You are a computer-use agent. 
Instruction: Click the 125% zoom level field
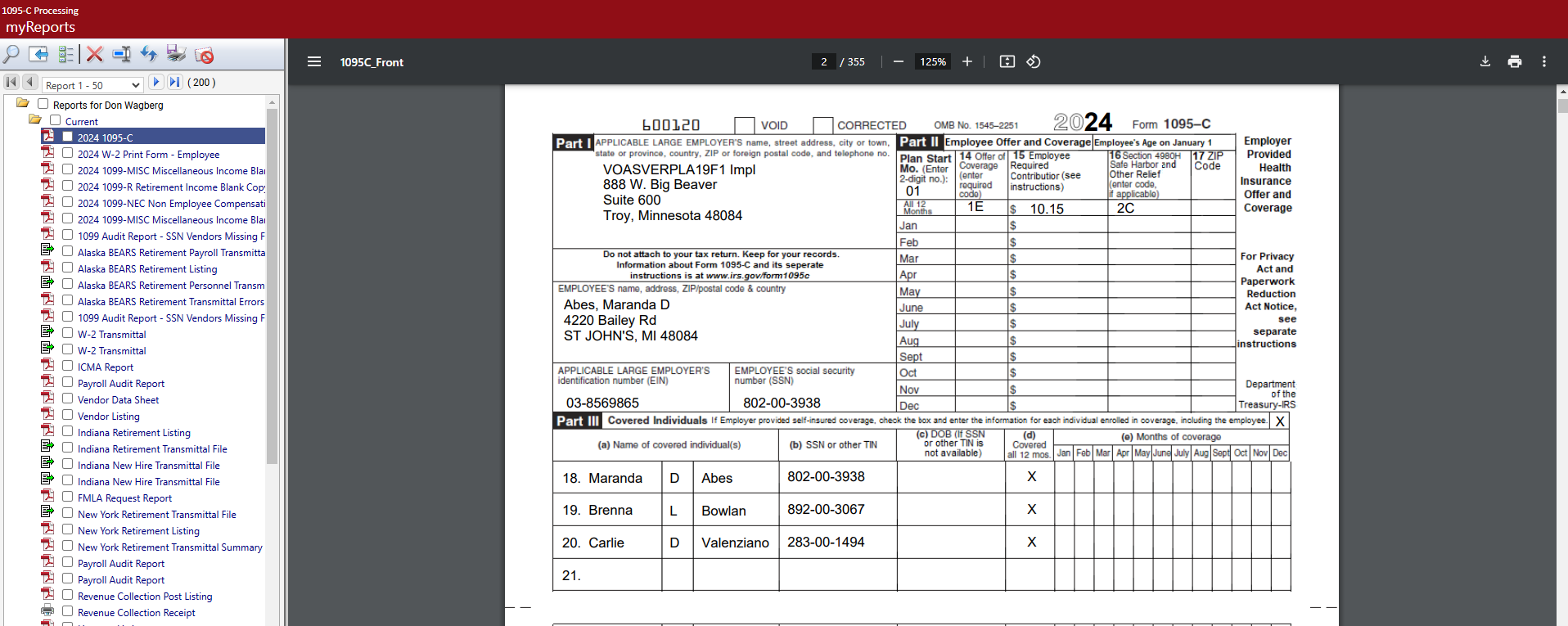[933, 61]
